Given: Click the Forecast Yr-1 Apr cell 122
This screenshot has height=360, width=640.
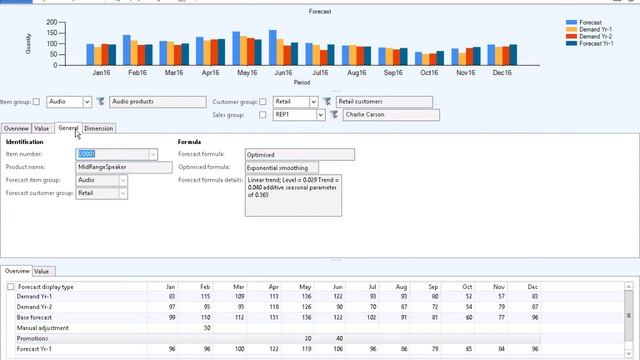Looking at the screenshot, I should pos(273,349).
